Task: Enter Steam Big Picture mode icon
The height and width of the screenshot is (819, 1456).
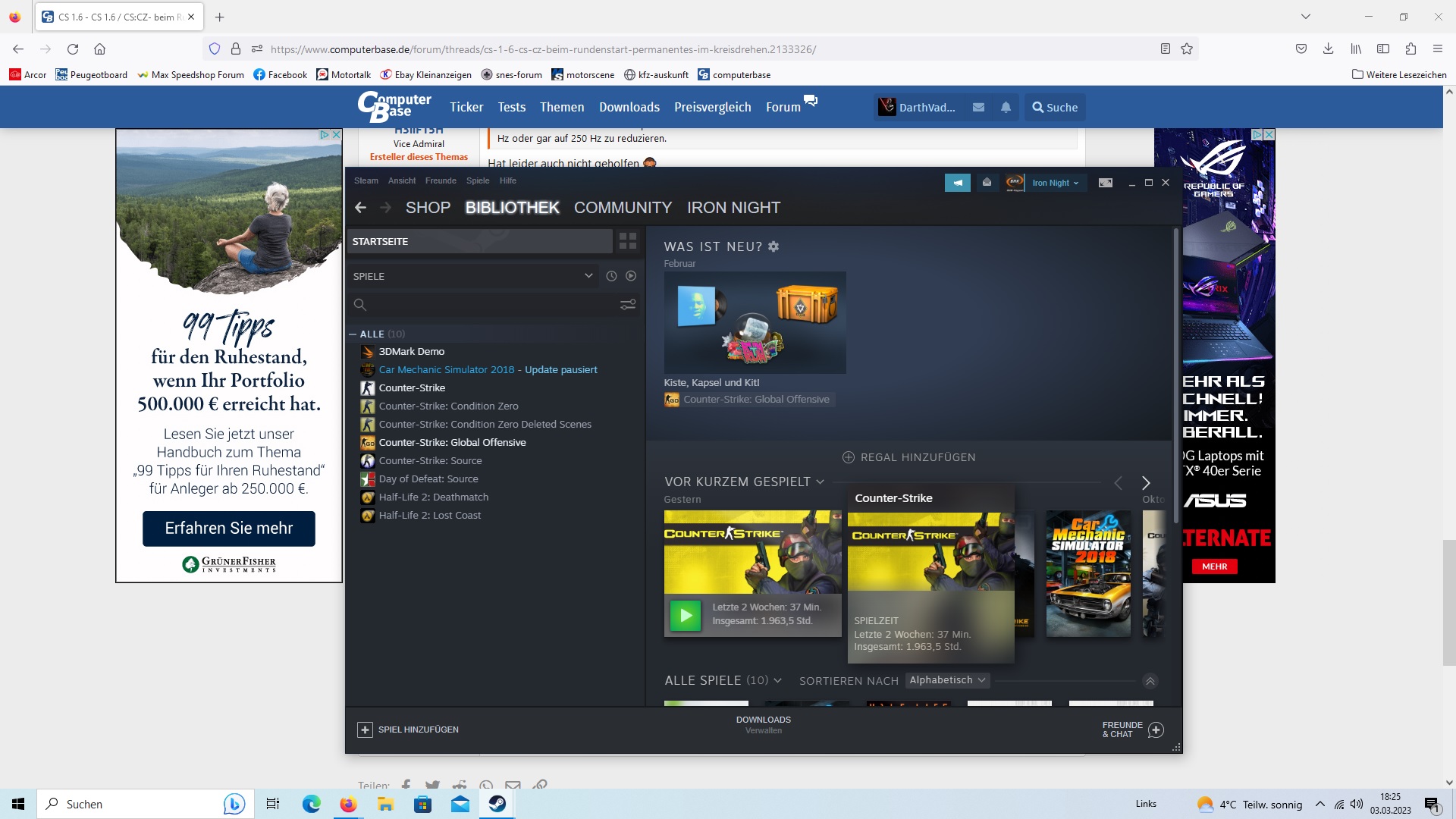Action: [1106, 183]
